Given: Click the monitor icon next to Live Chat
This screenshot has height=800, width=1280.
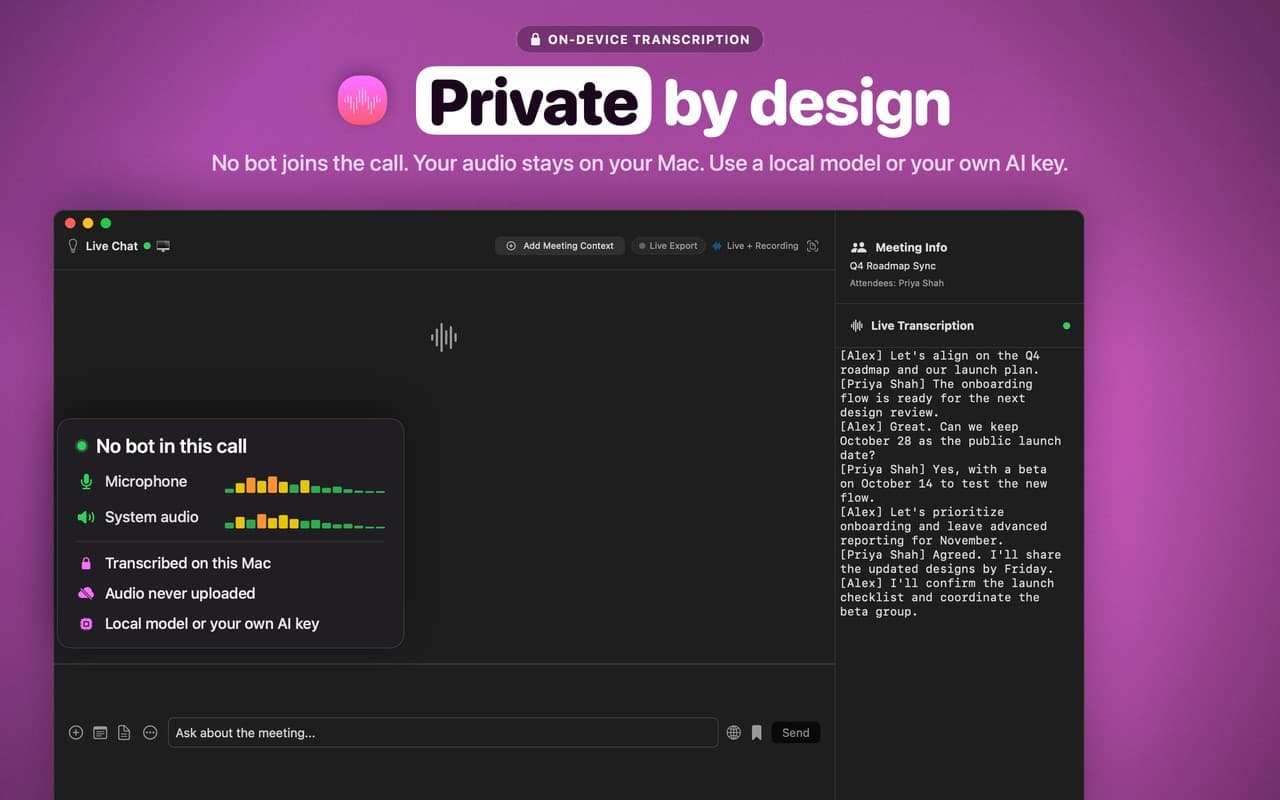Looking at the screenshot, I should coord(163,246).
